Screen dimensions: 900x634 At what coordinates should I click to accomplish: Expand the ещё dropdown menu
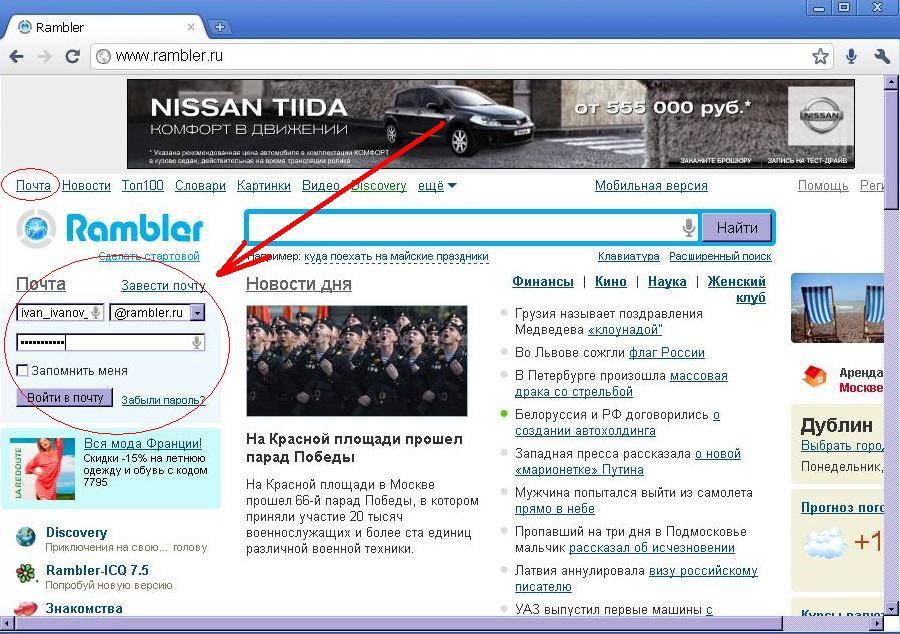pos(437,186)
